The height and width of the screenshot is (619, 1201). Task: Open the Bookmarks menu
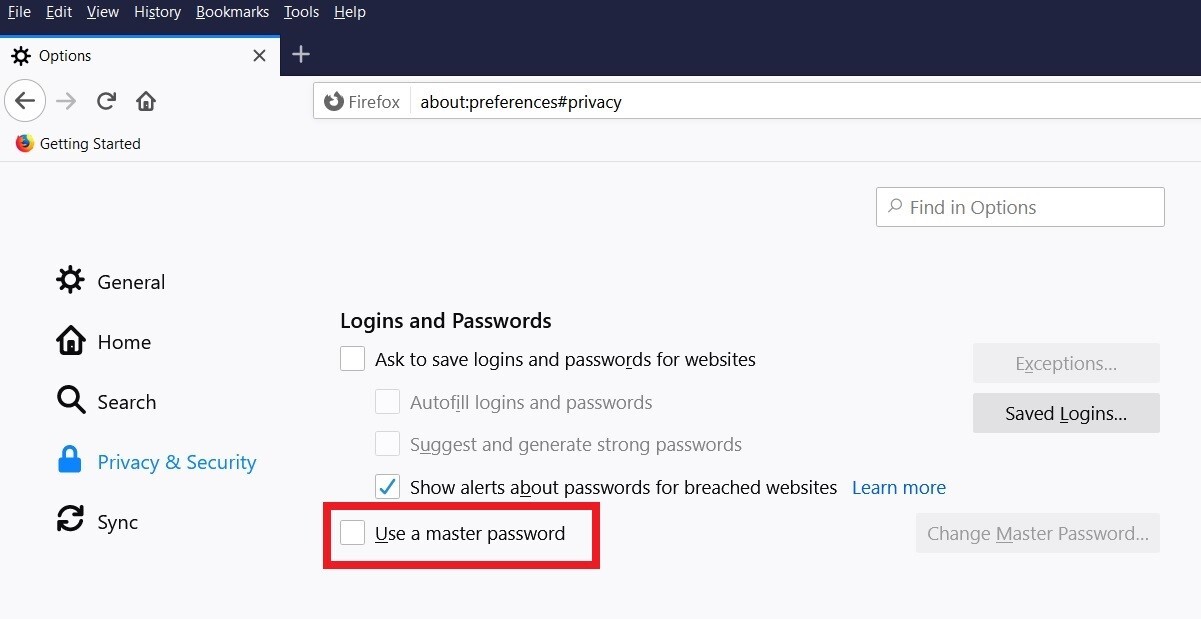coord(232,12)
